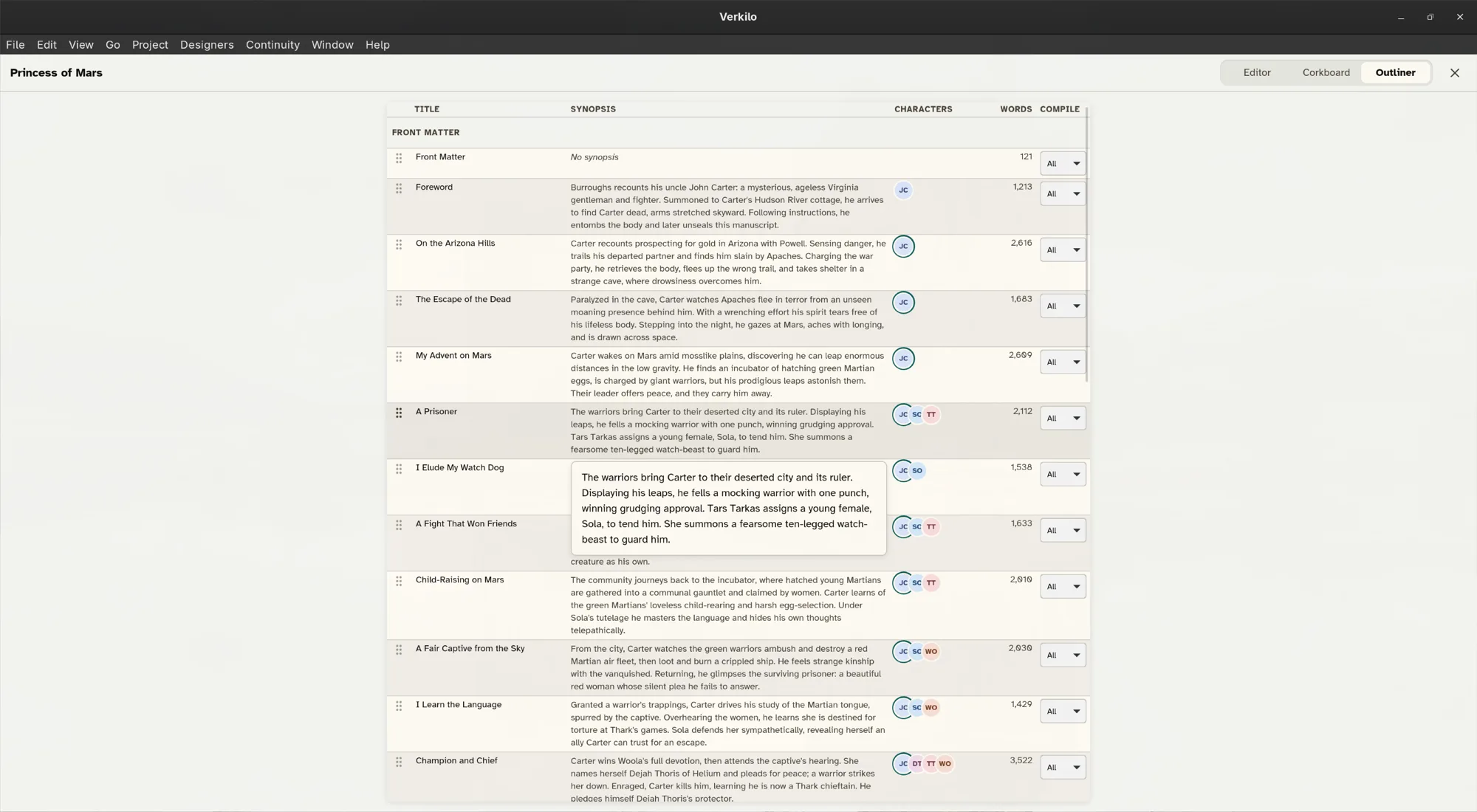Click the TT character avatar in A Prisoner row
This screenshot has height=812, width=1477.
click(x=931, y=415)
